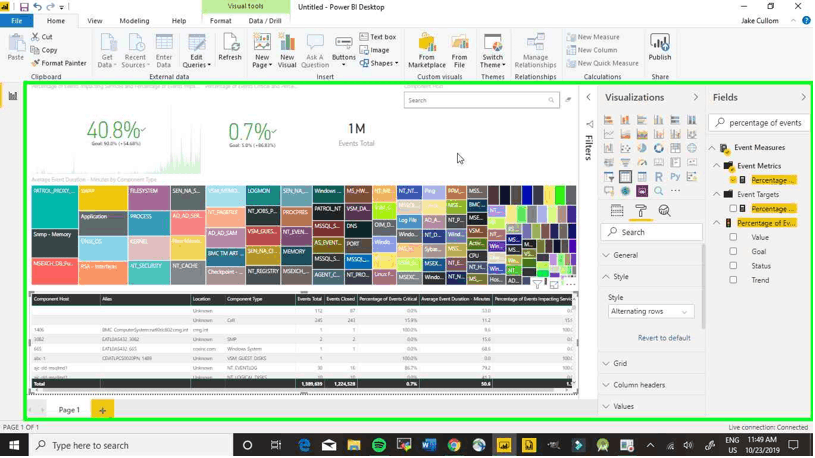Select the Python visual icon
The height and width of the screenshot is (458, 815).
pos(675,177)
